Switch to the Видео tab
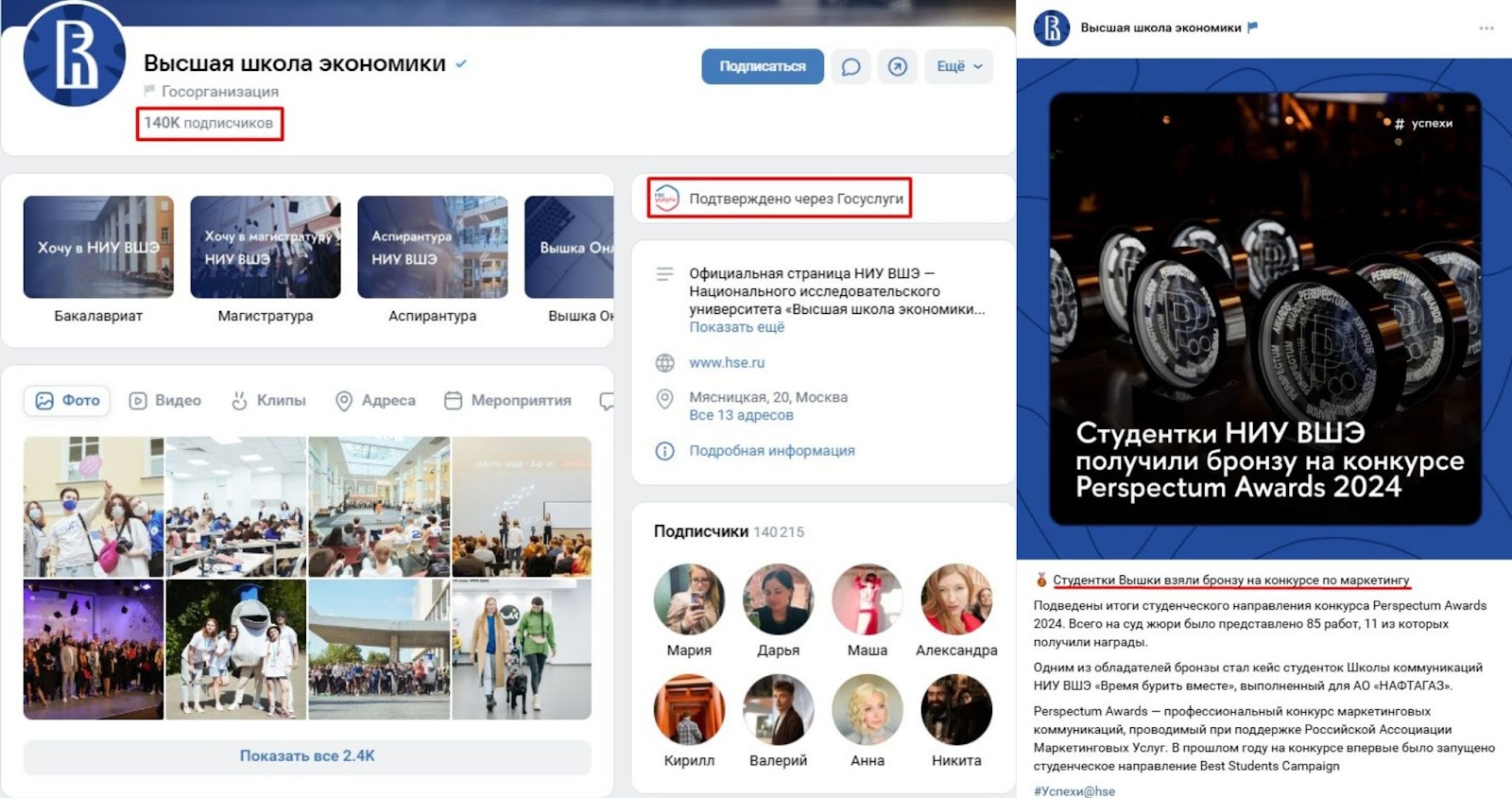Image resolution: width=1512 pixels, height=798 pixels. pos(165,401)
